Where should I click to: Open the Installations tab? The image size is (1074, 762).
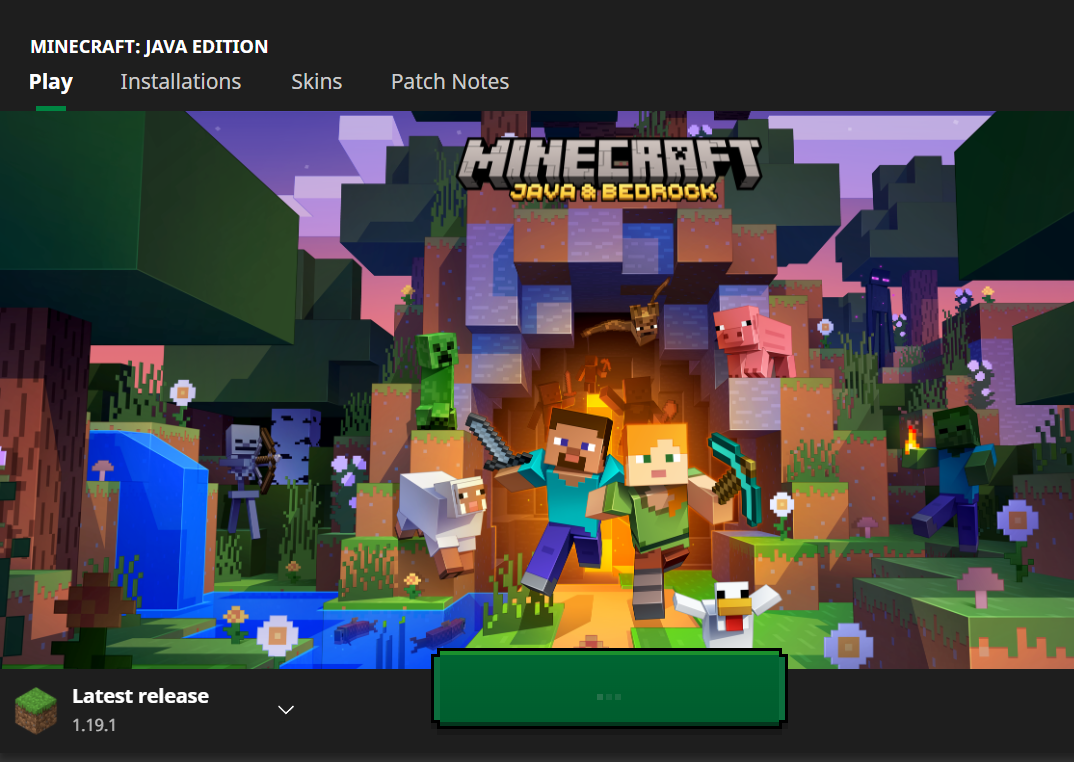[181, 82]
